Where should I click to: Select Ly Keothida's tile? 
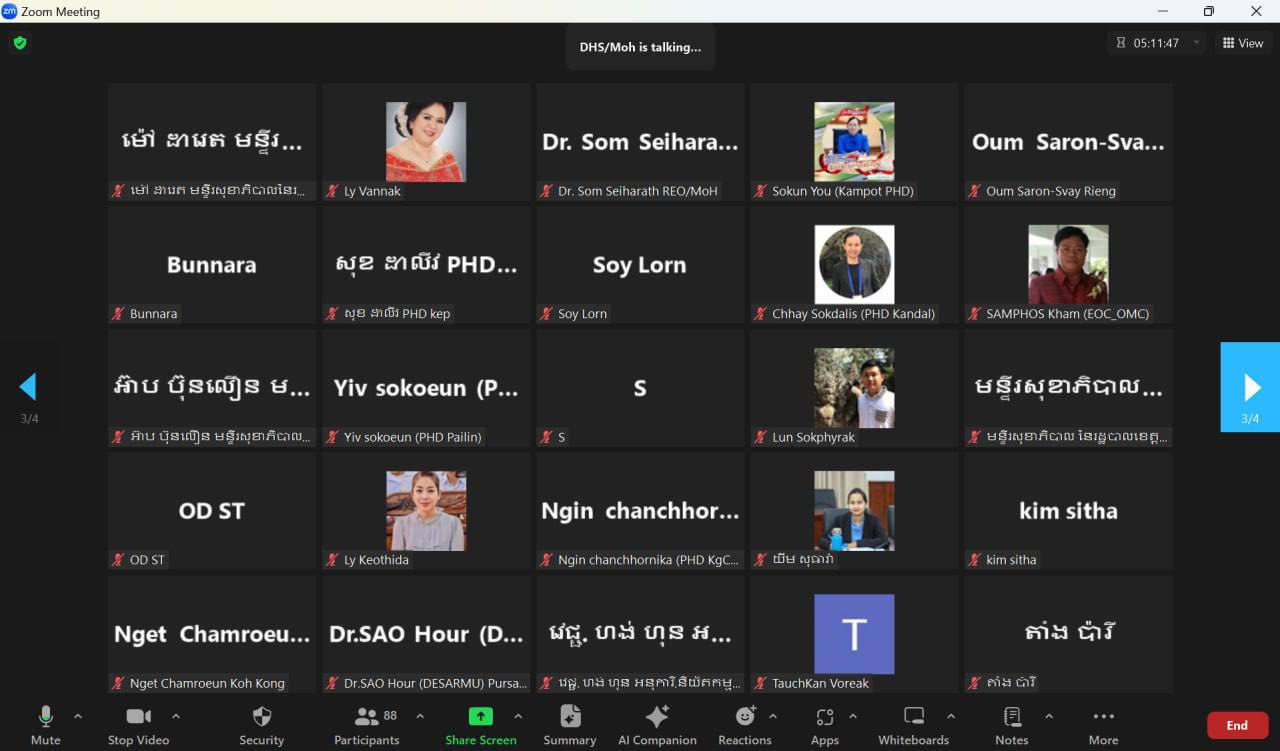(426, 511)
